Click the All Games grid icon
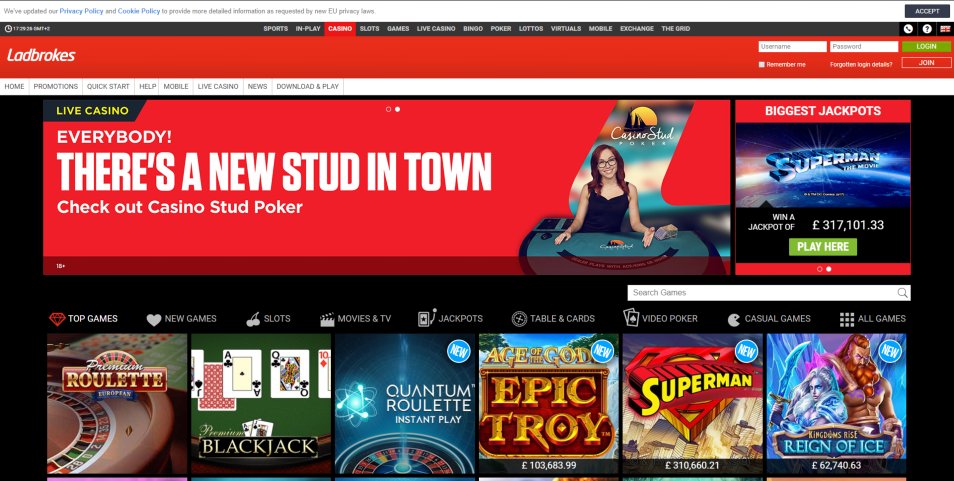 [846, 319]
